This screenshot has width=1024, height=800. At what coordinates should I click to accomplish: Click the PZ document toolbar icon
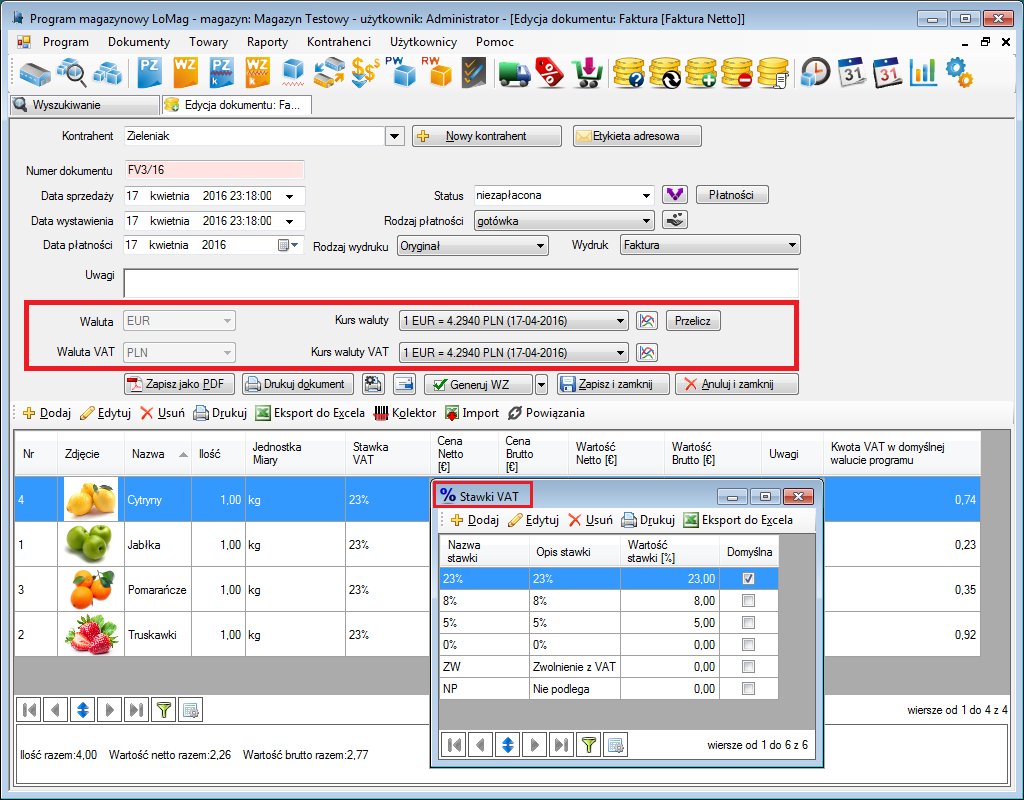149,72
